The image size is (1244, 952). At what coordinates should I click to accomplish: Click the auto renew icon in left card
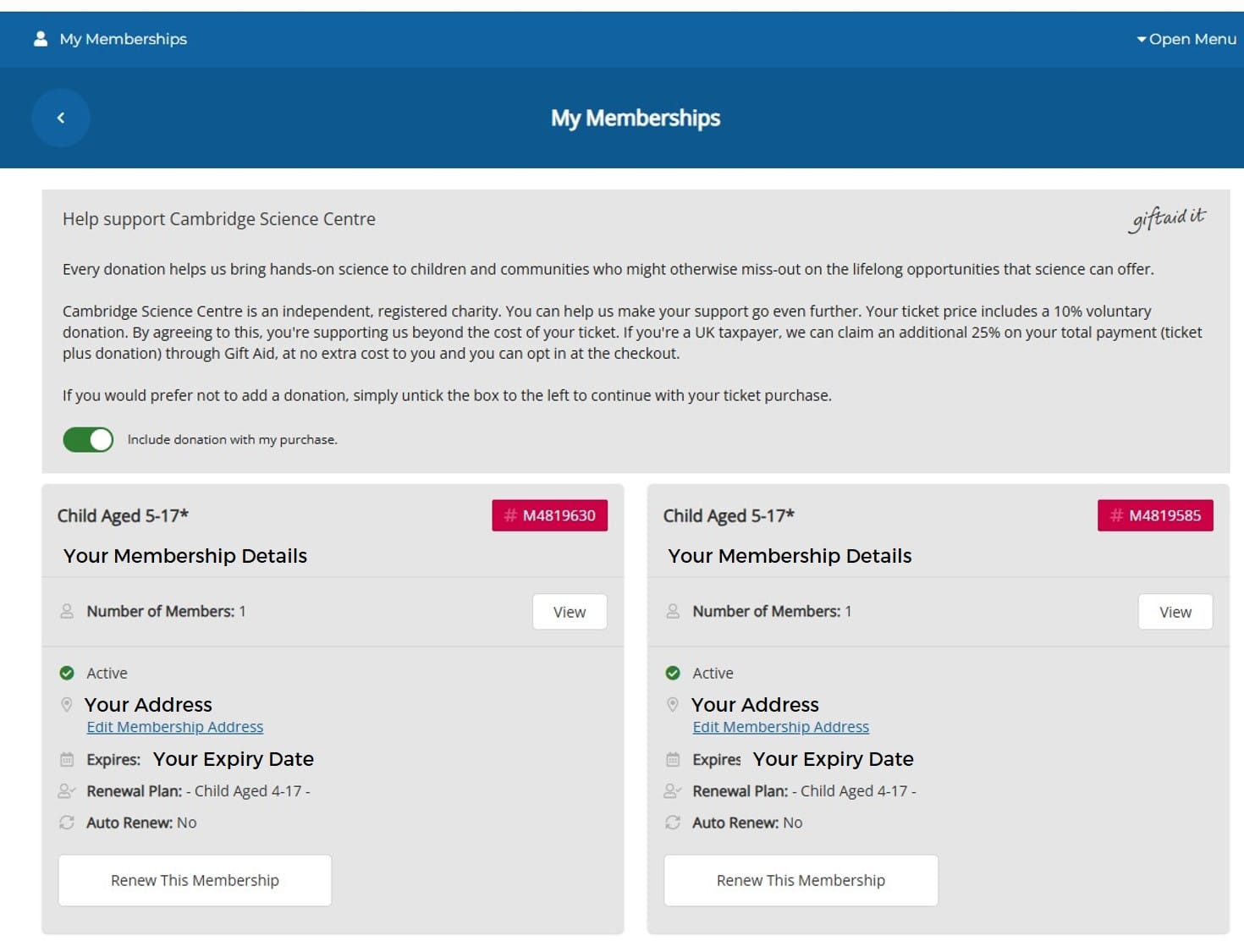pyautogui.click(x=67, y=823)
